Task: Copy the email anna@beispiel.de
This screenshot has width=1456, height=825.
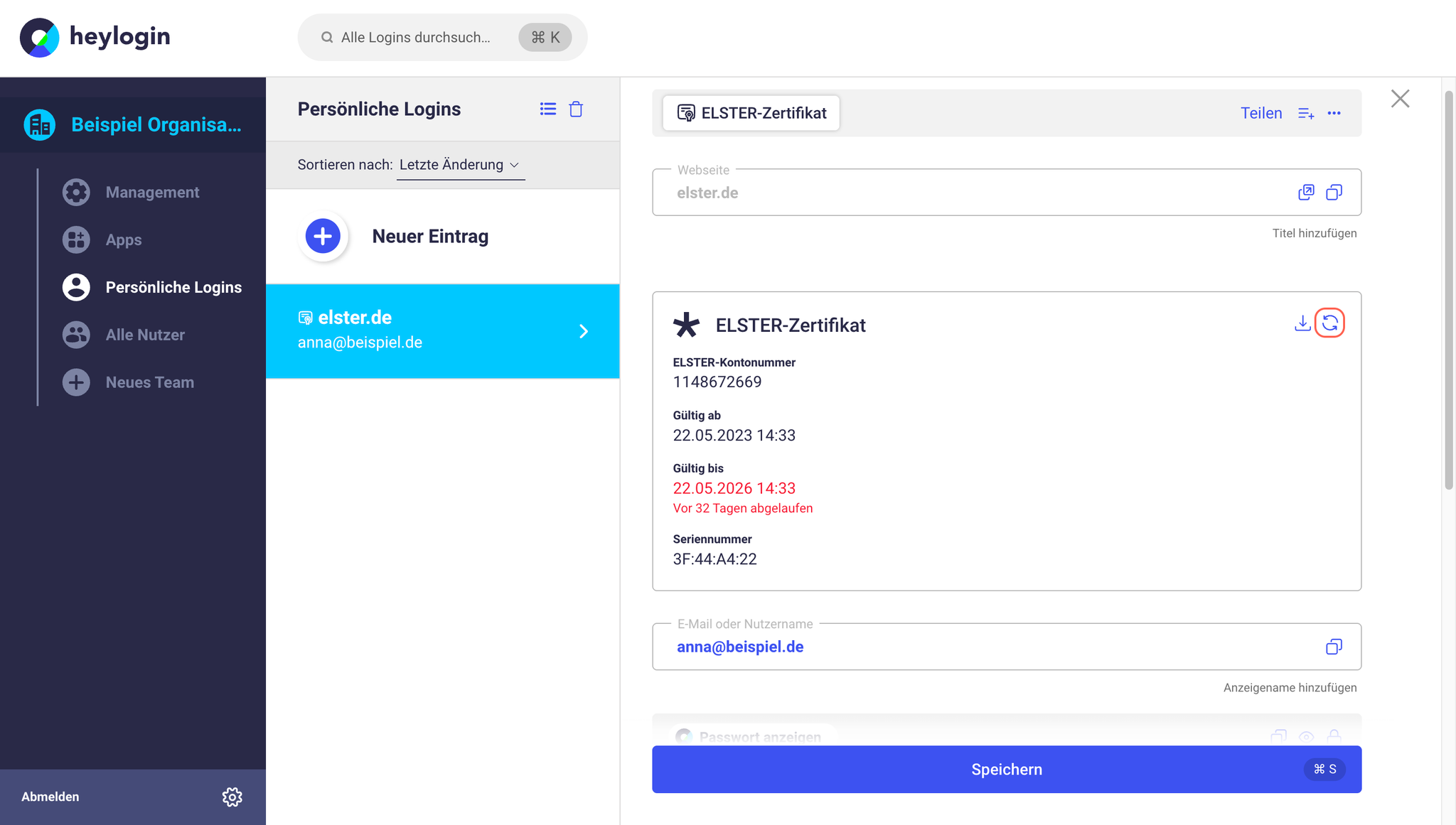Action: 1334,647
